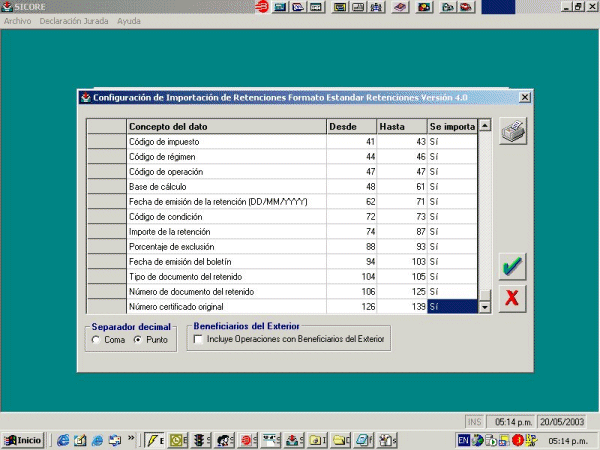The height and width of the screenshot is (450, 600).
Task: Open the Declaración Jurada menu
Action: 75,21
